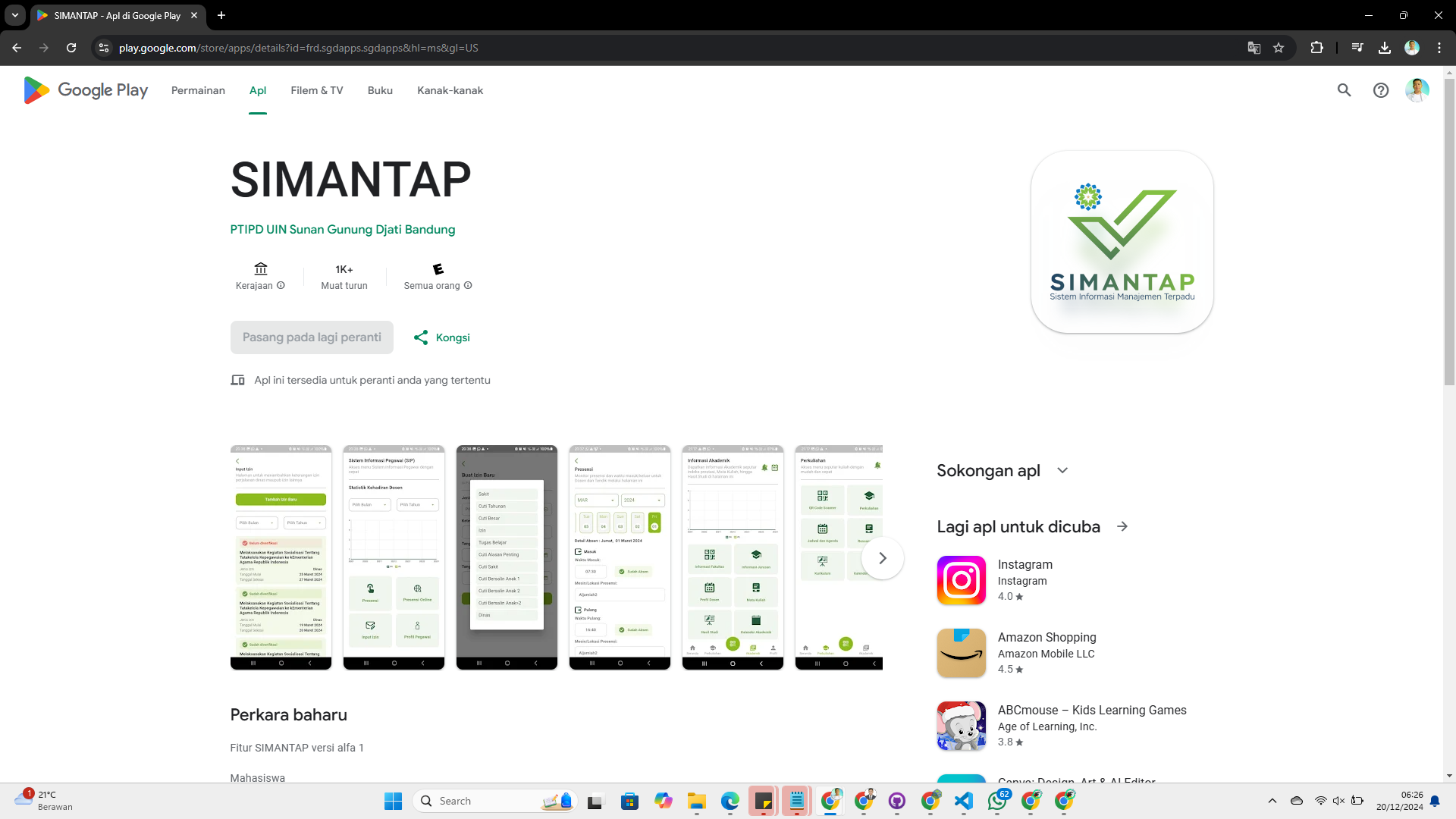
Task: Open the Informasi Akademik screenshot
Action: point(733,557)
